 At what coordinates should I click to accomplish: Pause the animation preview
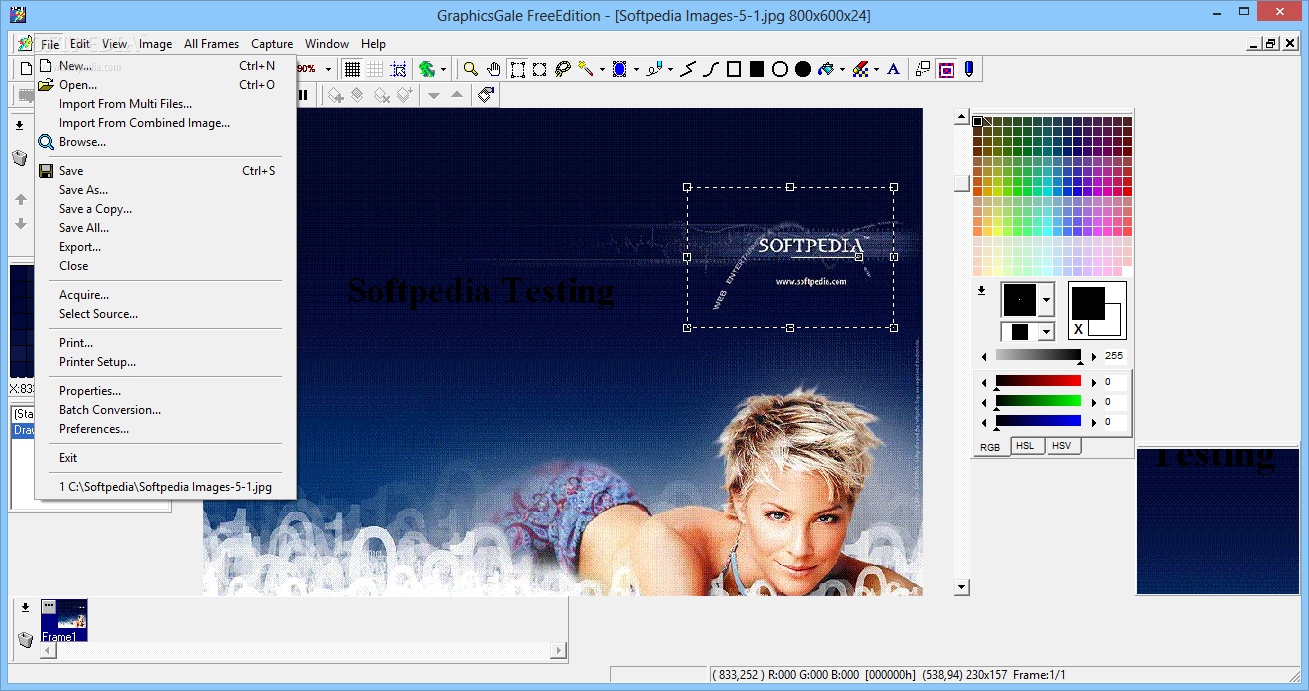pos(303,95)
